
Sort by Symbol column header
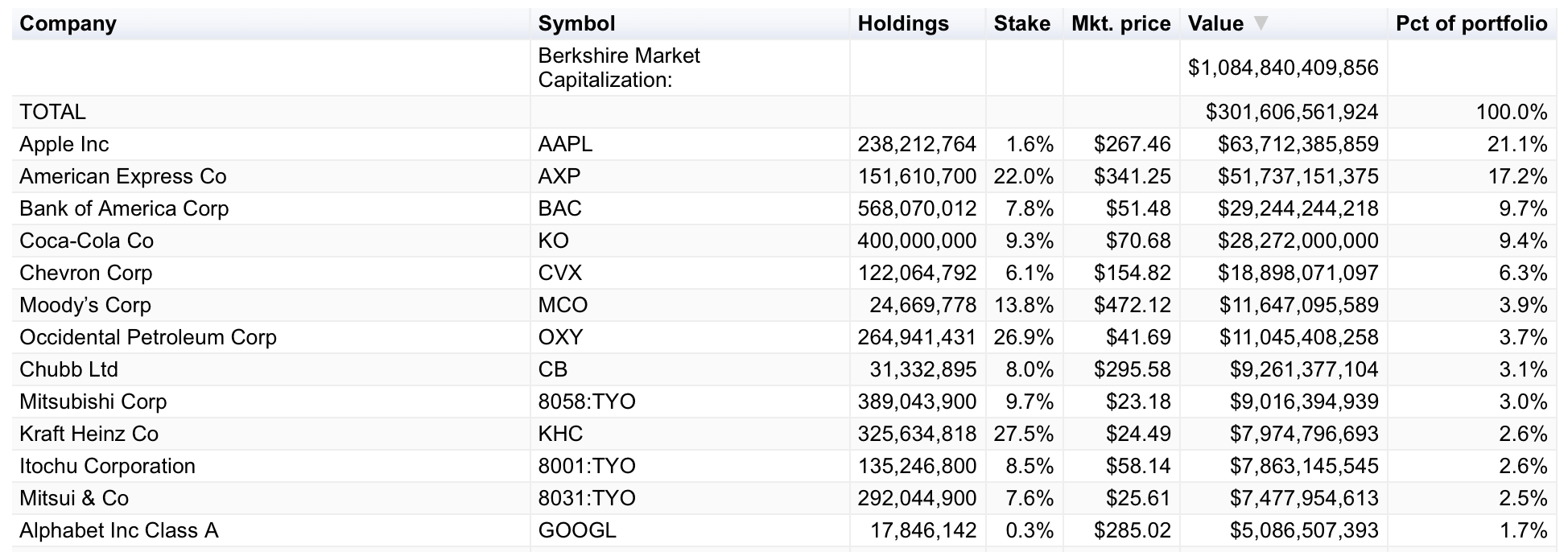click(576, 24)
